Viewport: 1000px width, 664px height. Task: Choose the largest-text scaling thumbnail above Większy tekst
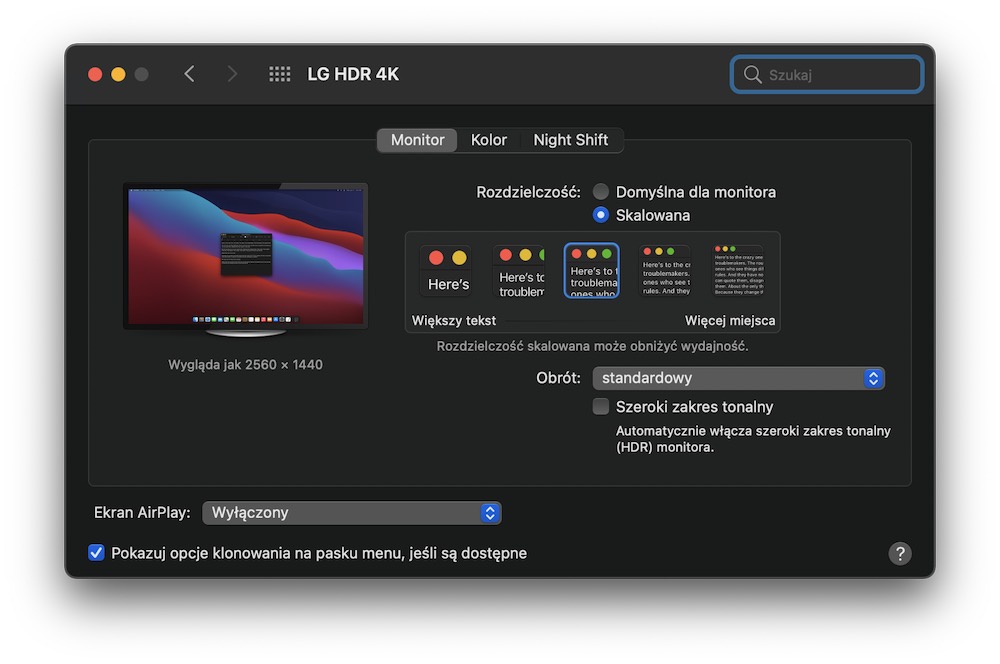tap(448, 270)
